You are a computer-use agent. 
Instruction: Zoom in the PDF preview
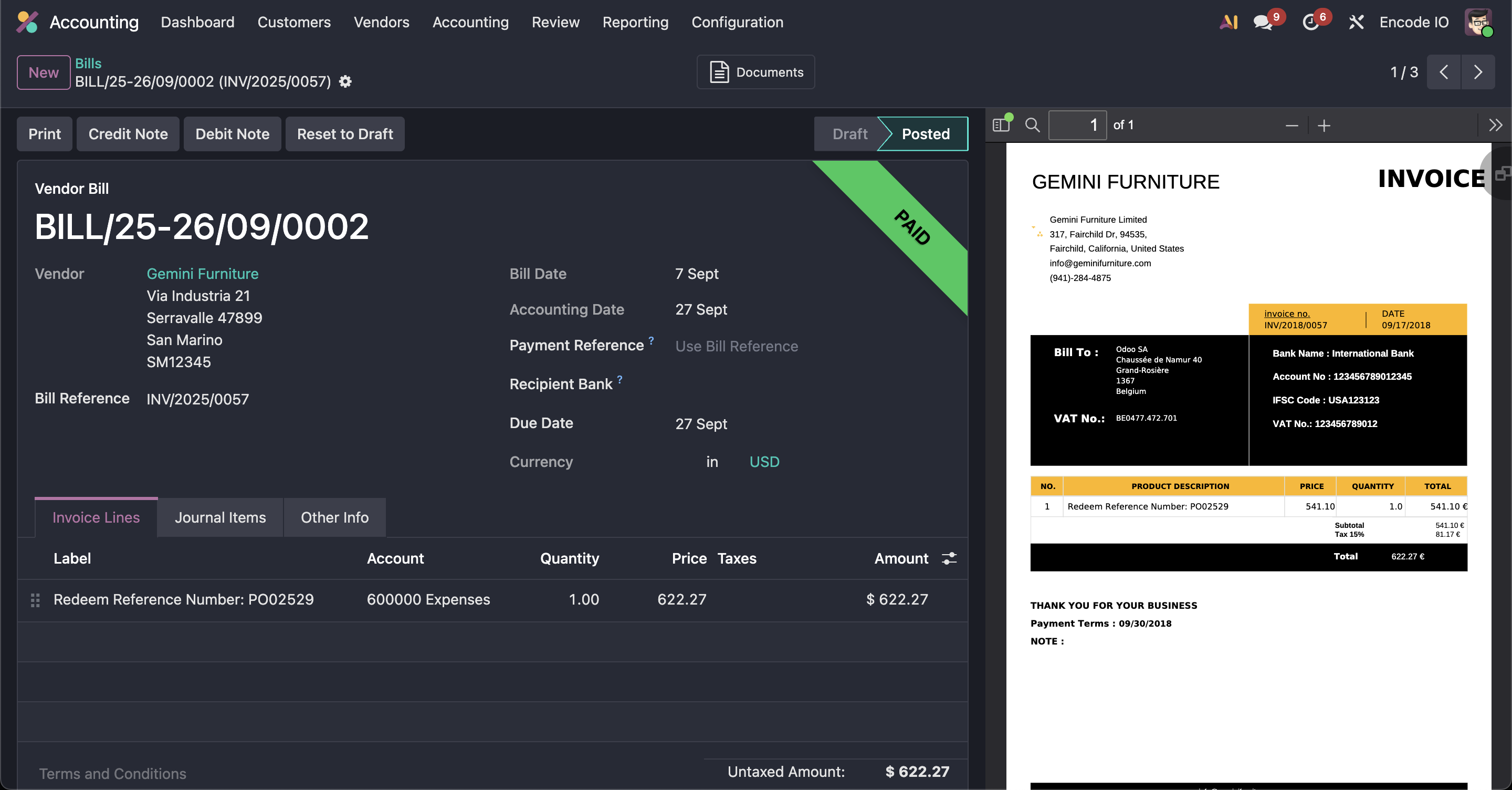tap(1324, 126)
